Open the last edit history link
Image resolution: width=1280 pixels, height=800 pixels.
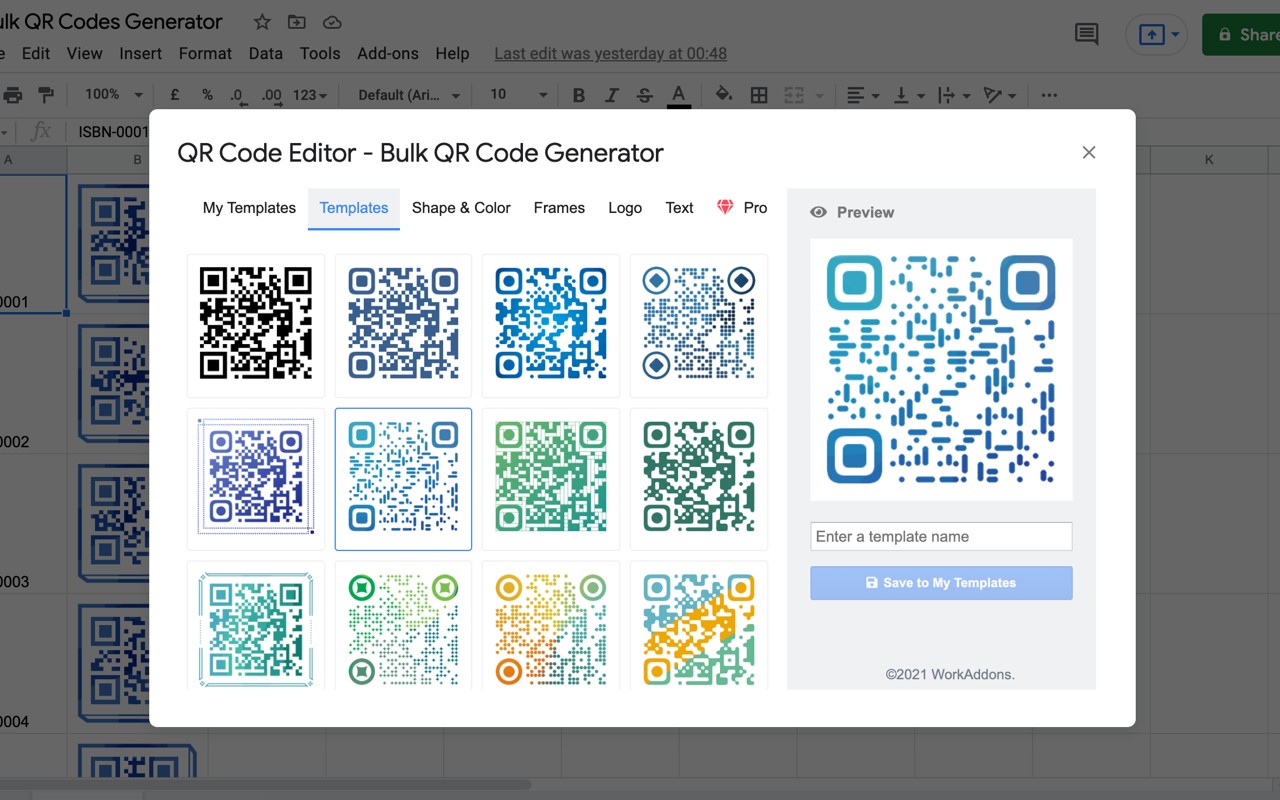coord(610,53)
